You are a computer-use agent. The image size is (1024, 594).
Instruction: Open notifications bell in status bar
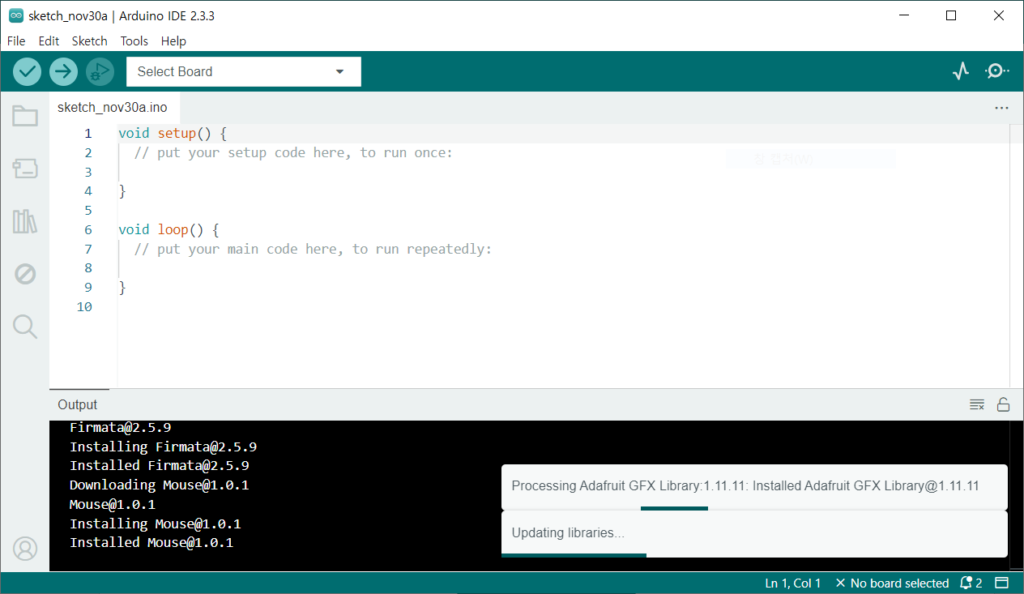(970, 583)
